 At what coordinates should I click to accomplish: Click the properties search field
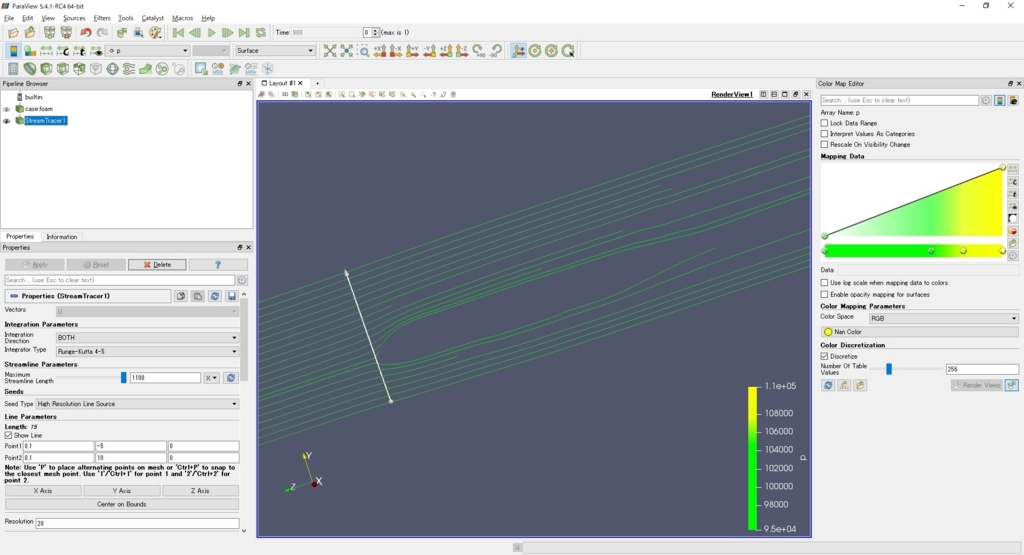tap(120, 280)
